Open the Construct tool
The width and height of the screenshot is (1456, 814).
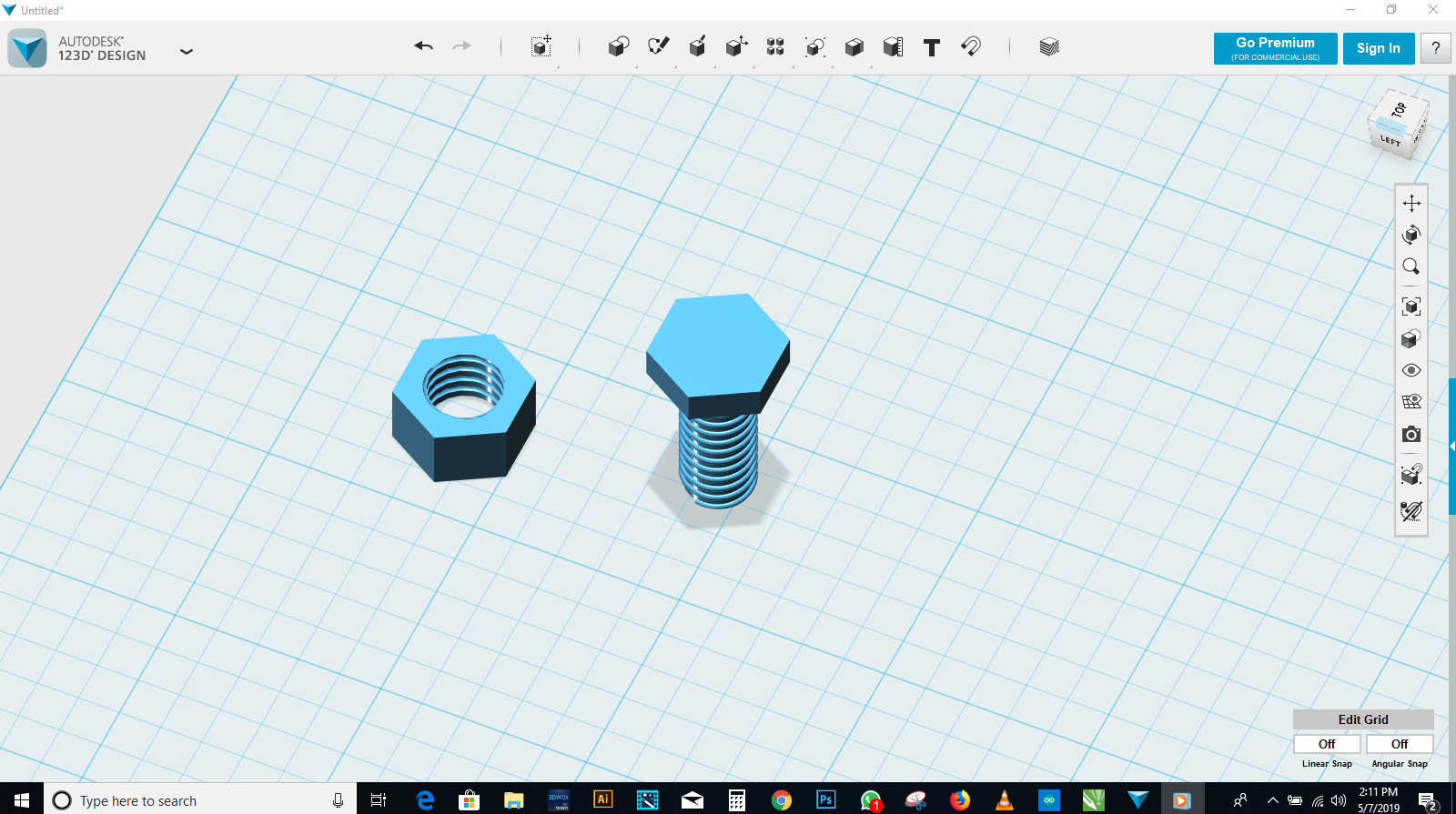pos(697,46)
